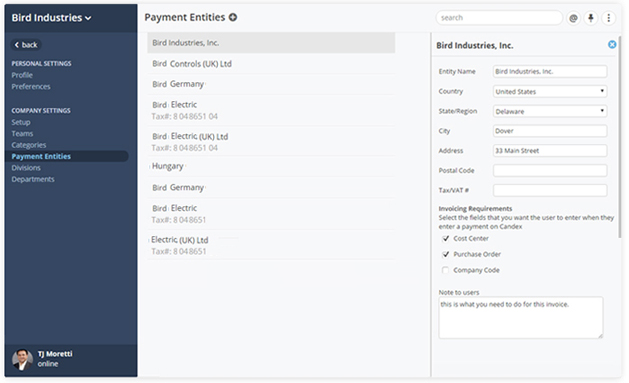Open the @ mentions icon
The width and height of the screenshot is (629, 383).
point(574,18)
